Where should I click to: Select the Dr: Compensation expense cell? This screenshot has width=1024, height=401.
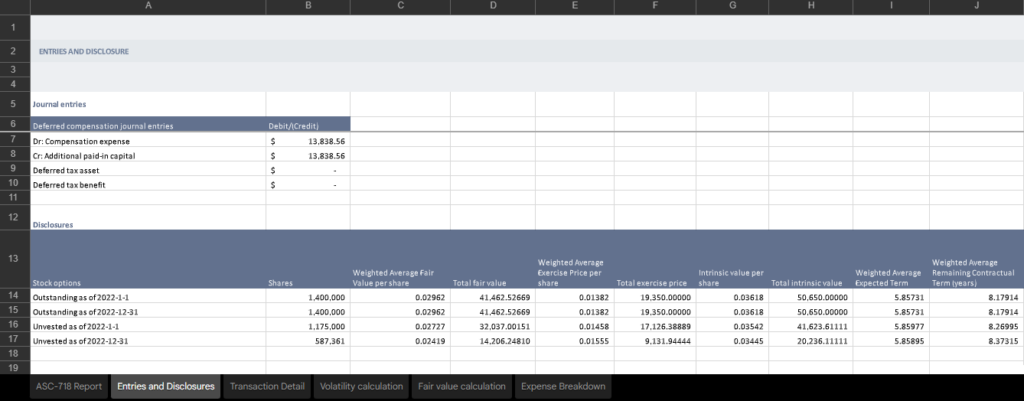pyautogui.click(x=148, y=140)
